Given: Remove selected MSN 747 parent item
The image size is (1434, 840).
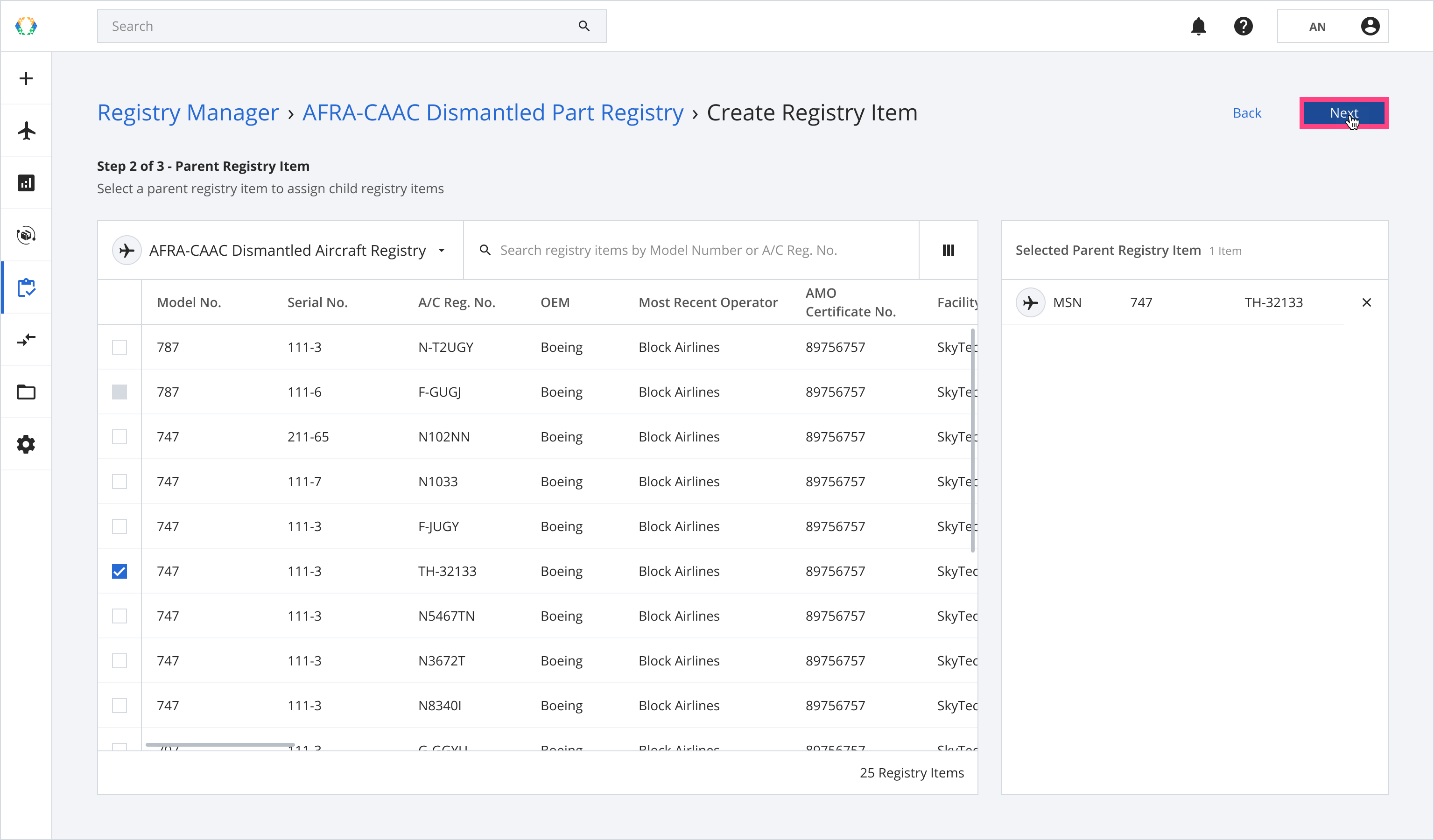Looking at the screenshot, I should pos(1366,302).
